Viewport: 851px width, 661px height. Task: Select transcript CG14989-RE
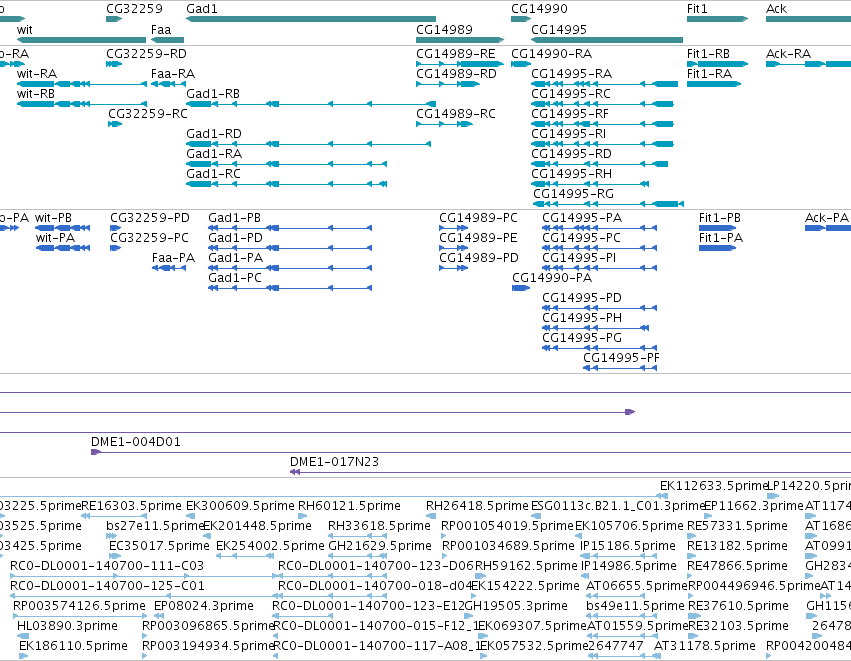(460, 64)
